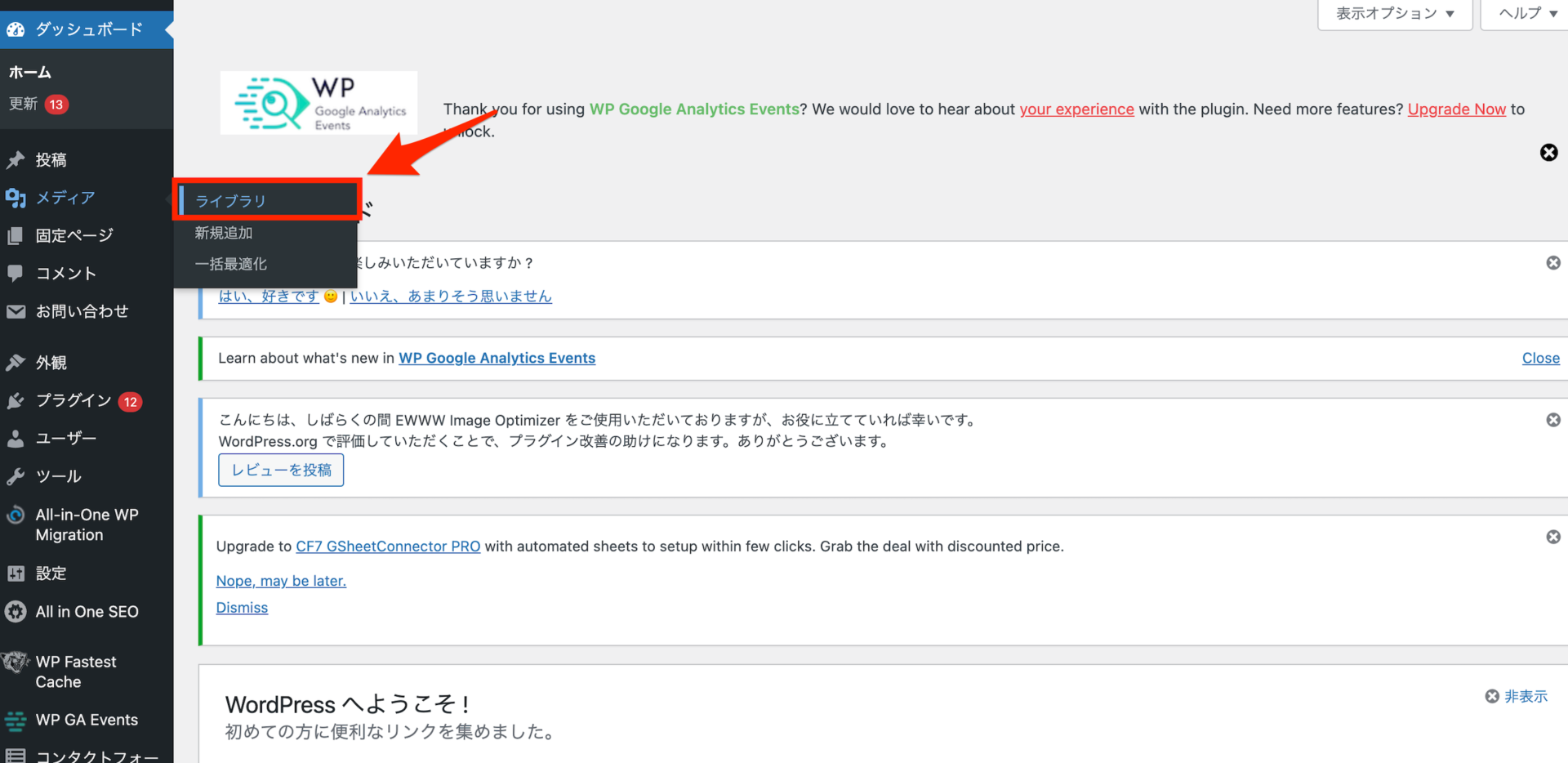Screen dimensions: 1568x763
Task: Click the レビューを投稿 button
Action: [280, 470]
